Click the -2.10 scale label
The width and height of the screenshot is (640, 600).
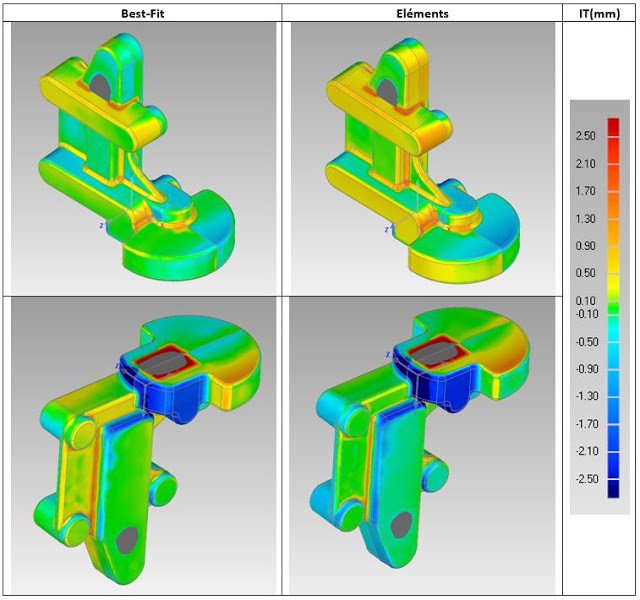pos(587,451)
